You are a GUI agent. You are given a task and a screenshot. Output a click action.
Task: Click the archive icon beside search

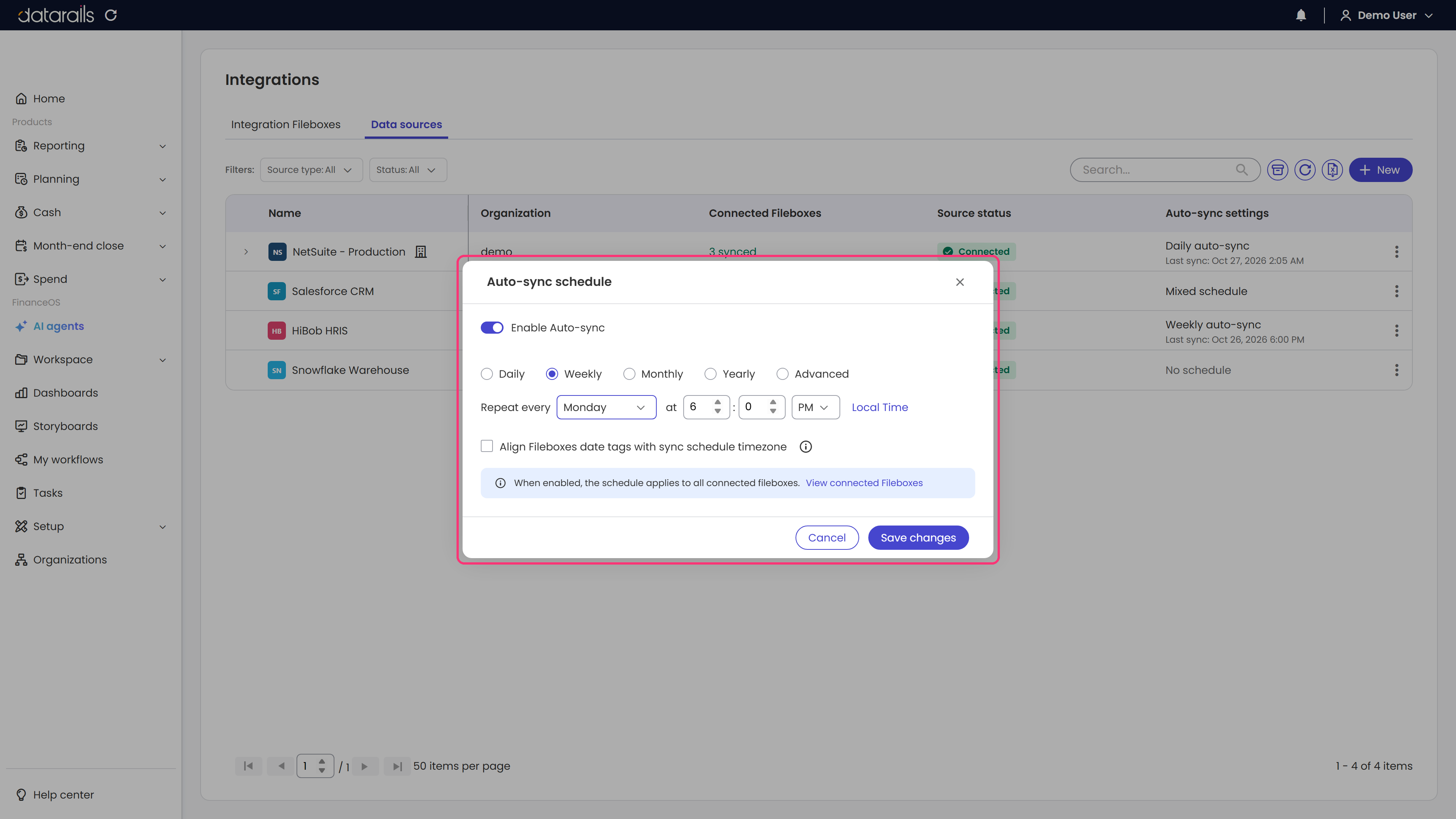(x=1277, y=169)
